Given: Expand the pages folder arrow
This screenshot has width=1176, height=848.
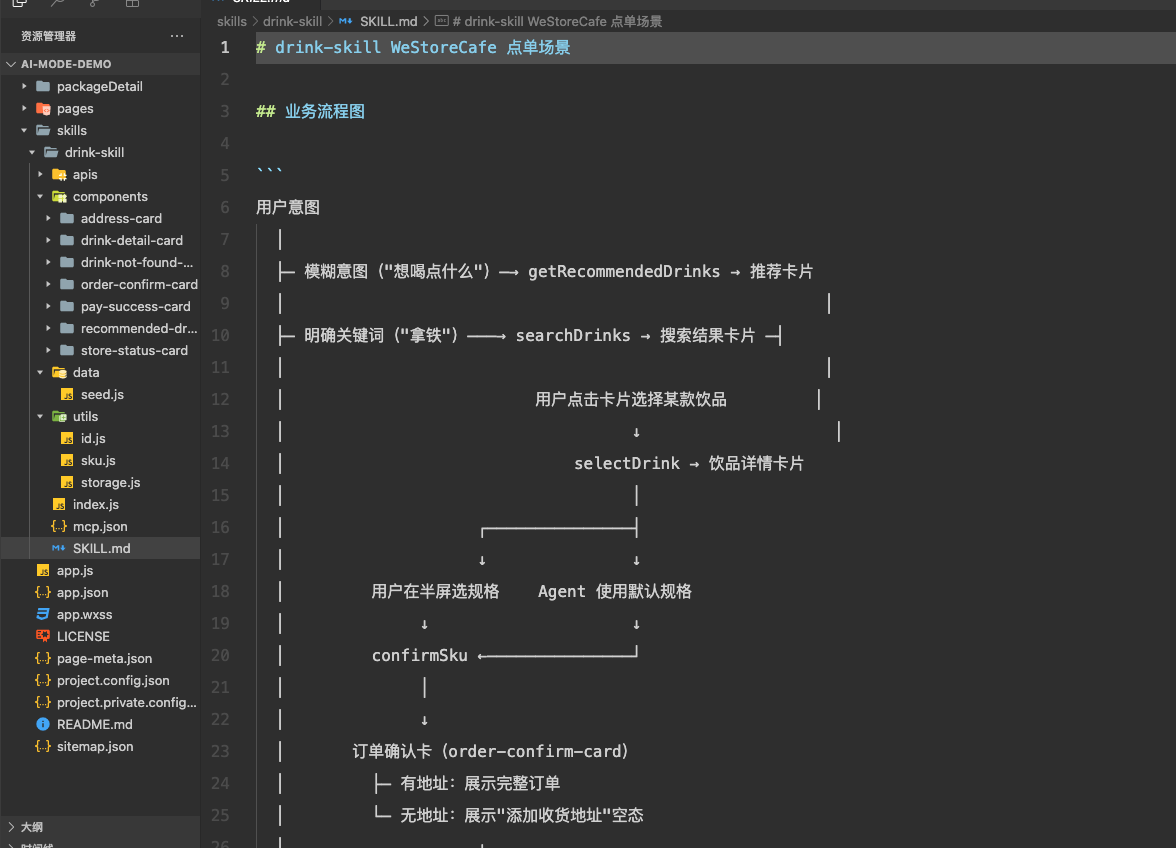Looking at the screenshot, I should click(25, 108).
